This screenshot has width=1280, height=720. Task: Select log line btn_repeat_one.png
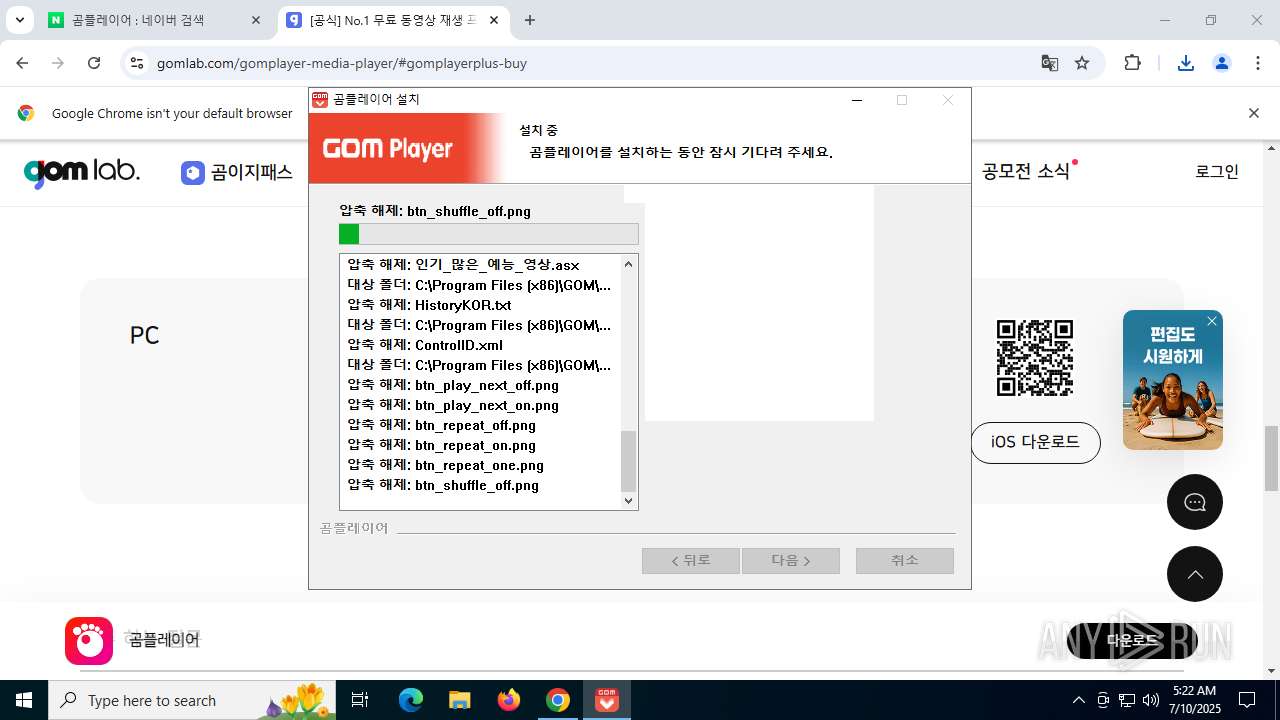[446, 465]
